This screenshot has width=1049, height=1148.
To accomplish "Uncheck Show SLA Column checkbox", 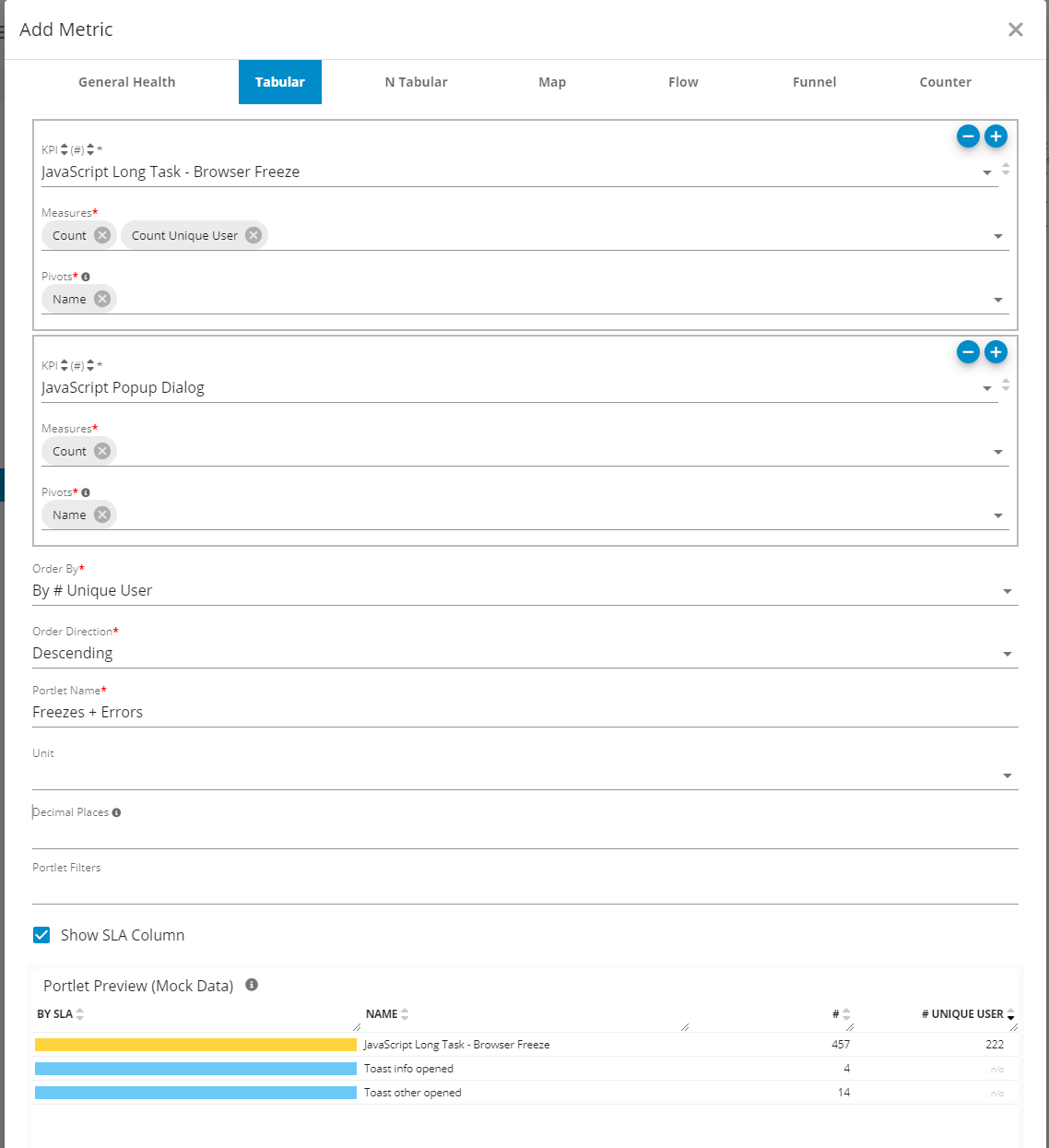I will tap(41, 935).
